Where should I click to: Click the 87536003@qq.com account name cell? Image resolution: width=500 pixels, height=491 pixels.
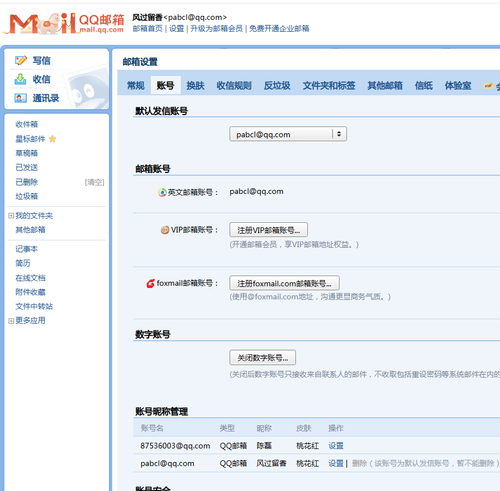[x=175, y=446]
